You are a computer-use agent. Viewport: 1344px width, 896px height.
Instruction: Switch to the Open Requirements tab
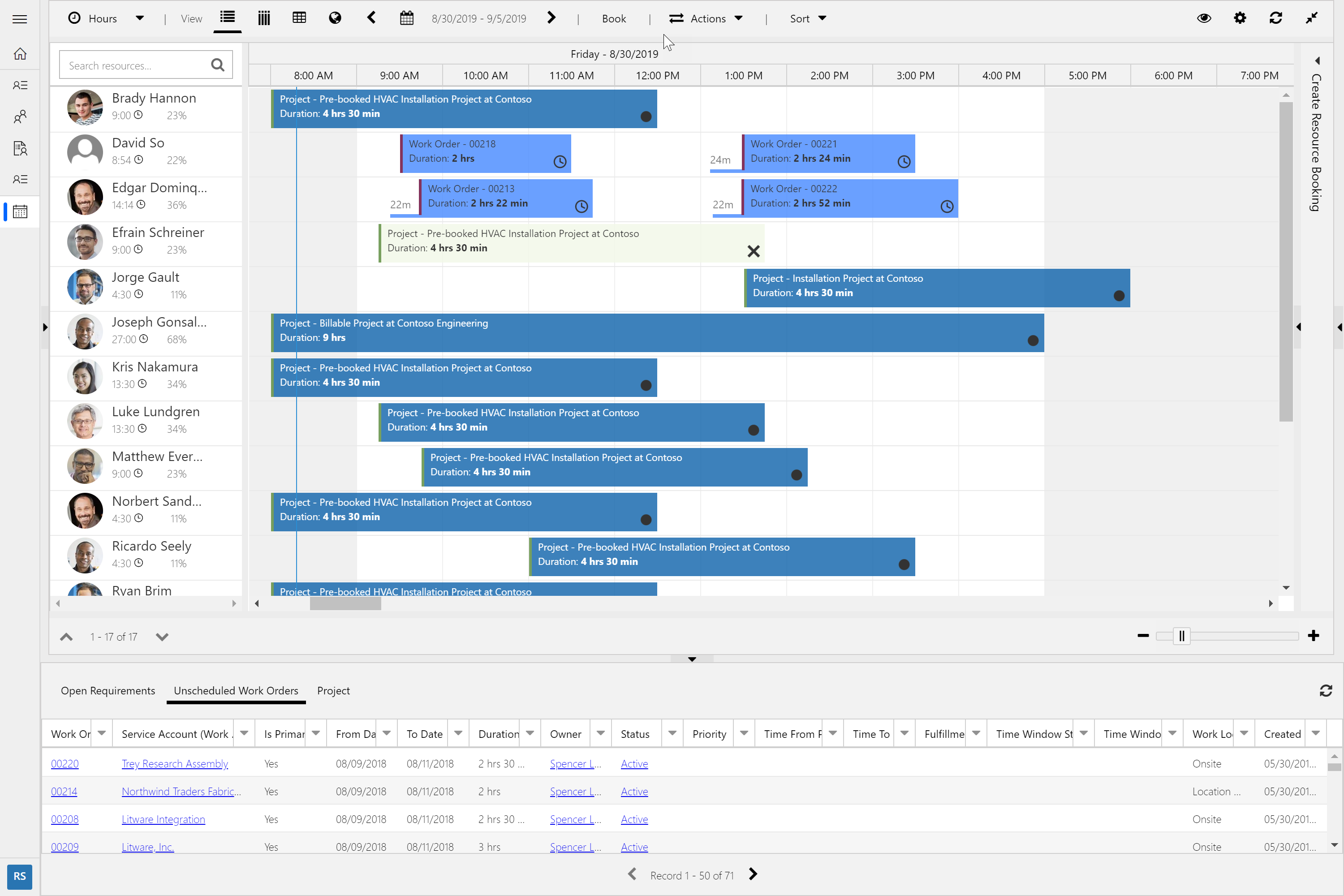108,690
